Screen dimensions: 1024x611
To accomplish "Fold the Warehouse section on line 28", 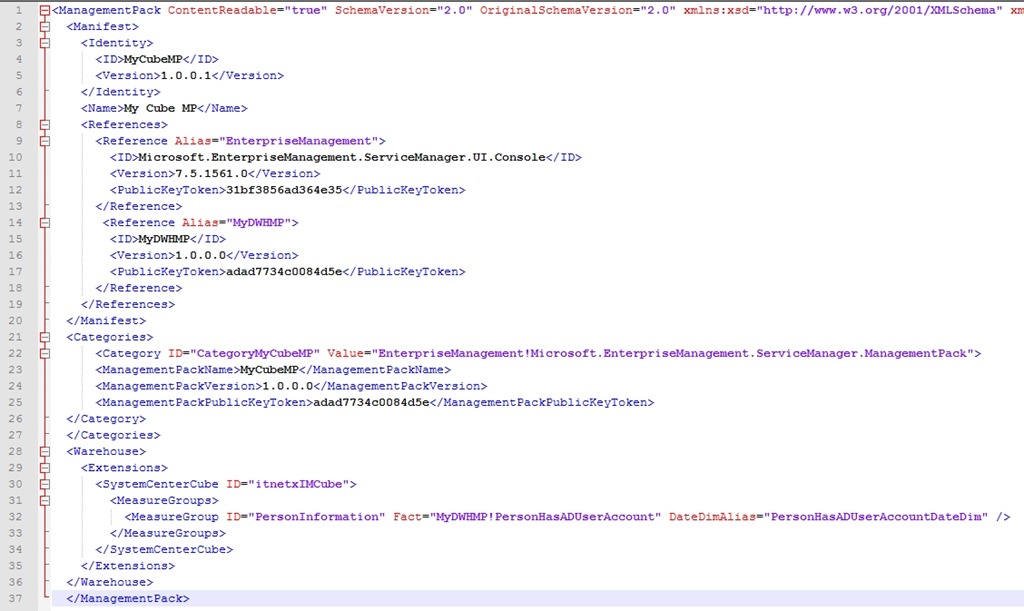I will 44,451.
